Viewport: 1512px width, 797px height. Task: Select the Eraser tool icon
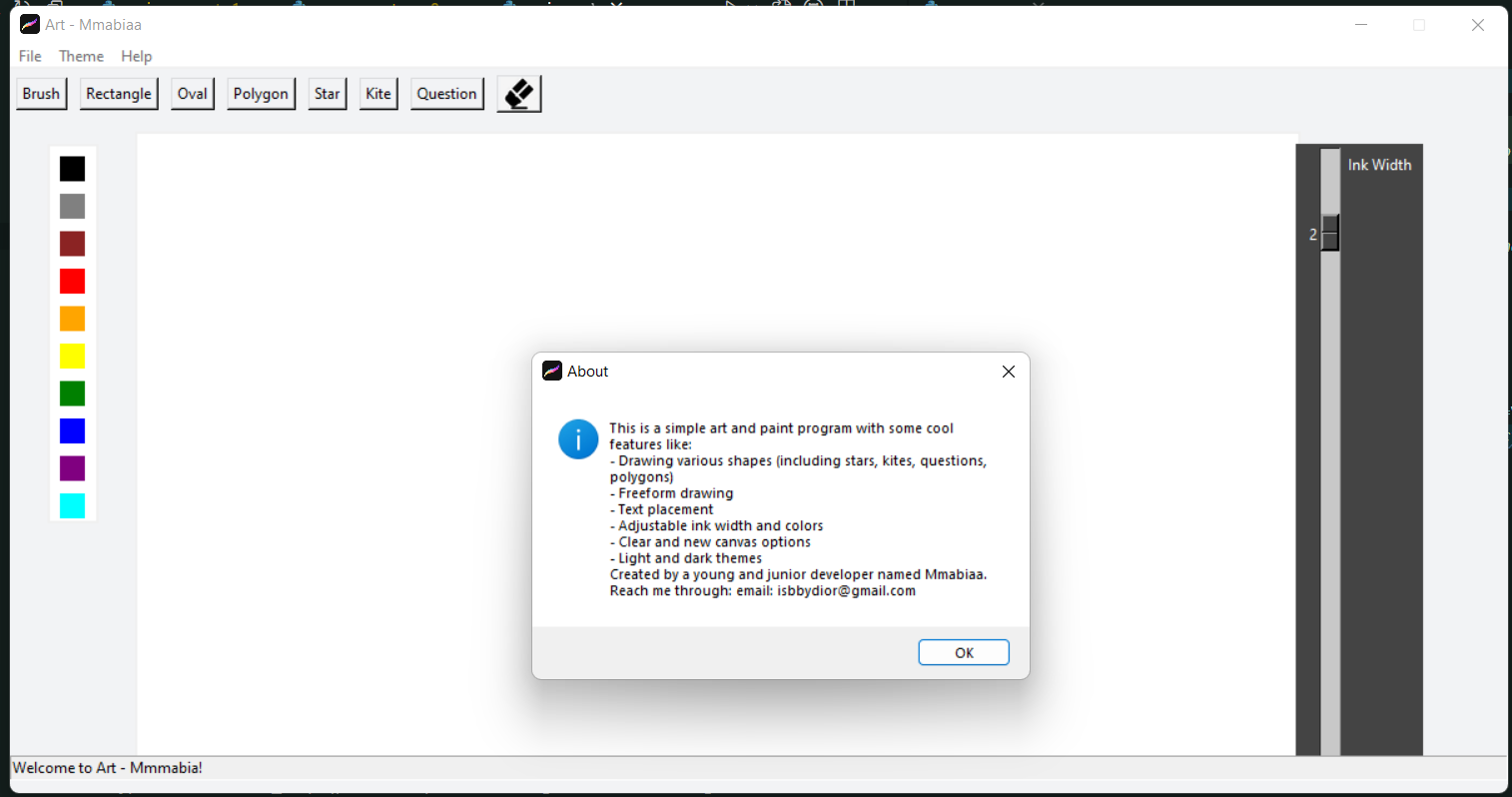click(x=519, y=94)
